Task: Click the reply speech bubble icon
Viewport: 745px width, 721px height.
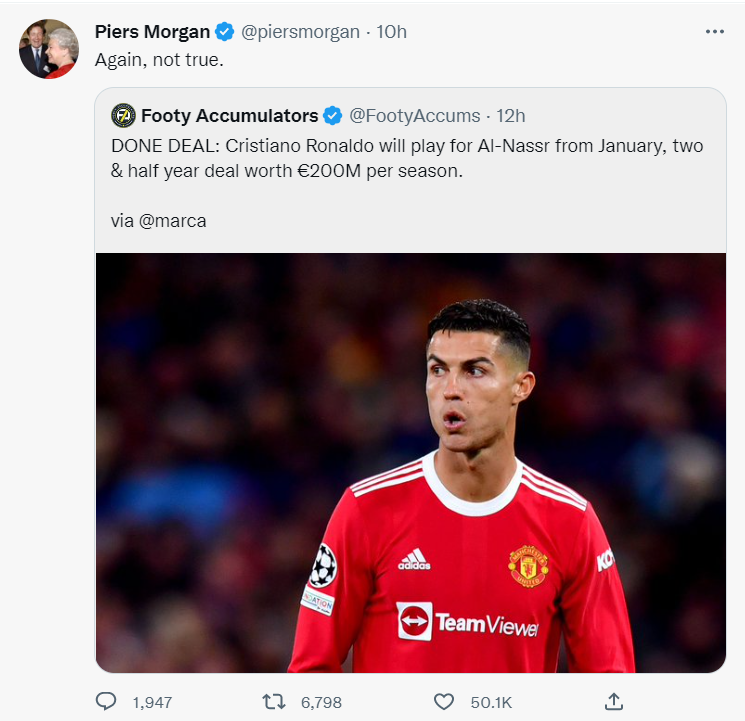Action: (x=106, y=701)
